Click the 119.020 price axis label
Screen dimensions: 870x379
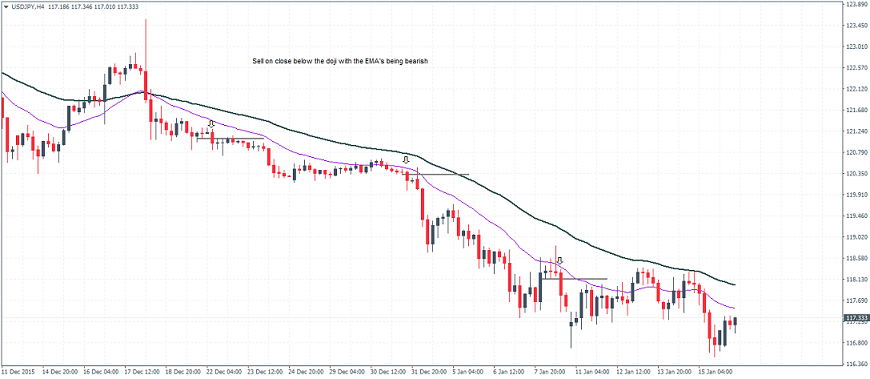(858, 237)
